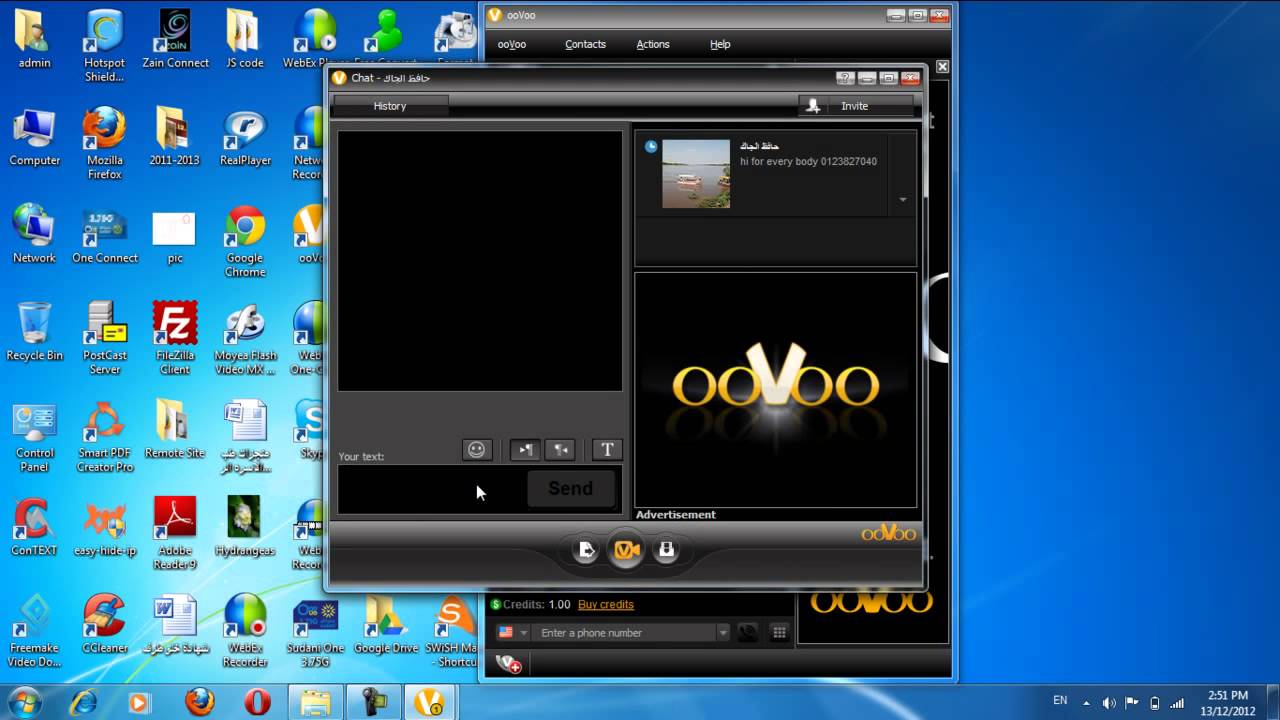Expand the phone number history dropdown
The height and width of the screenshot is (720, 1280).
pos(723,633)
